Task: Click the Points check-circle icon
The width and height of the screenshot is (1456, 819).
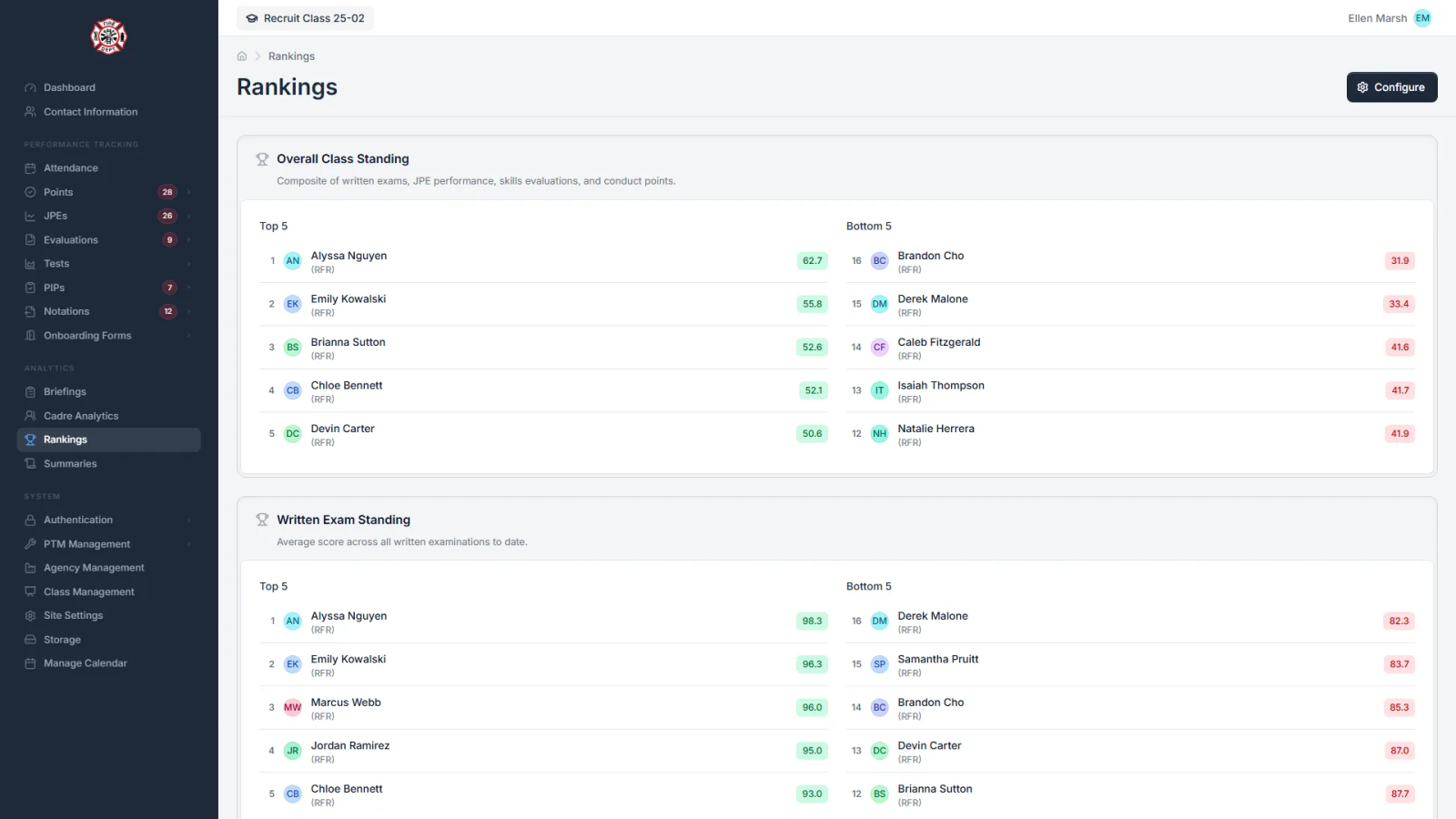Action: tap(30, 192)
